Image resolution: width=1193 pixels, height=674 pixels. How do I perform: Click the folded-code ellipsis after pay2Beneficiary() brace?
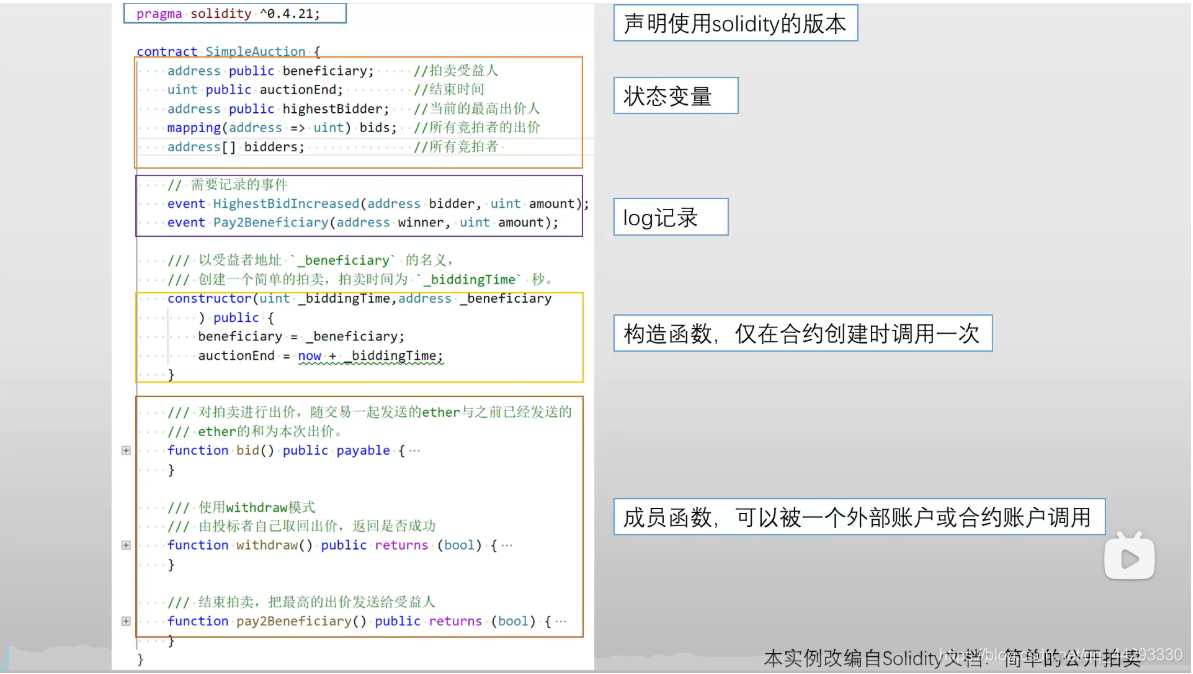point(562,622)
